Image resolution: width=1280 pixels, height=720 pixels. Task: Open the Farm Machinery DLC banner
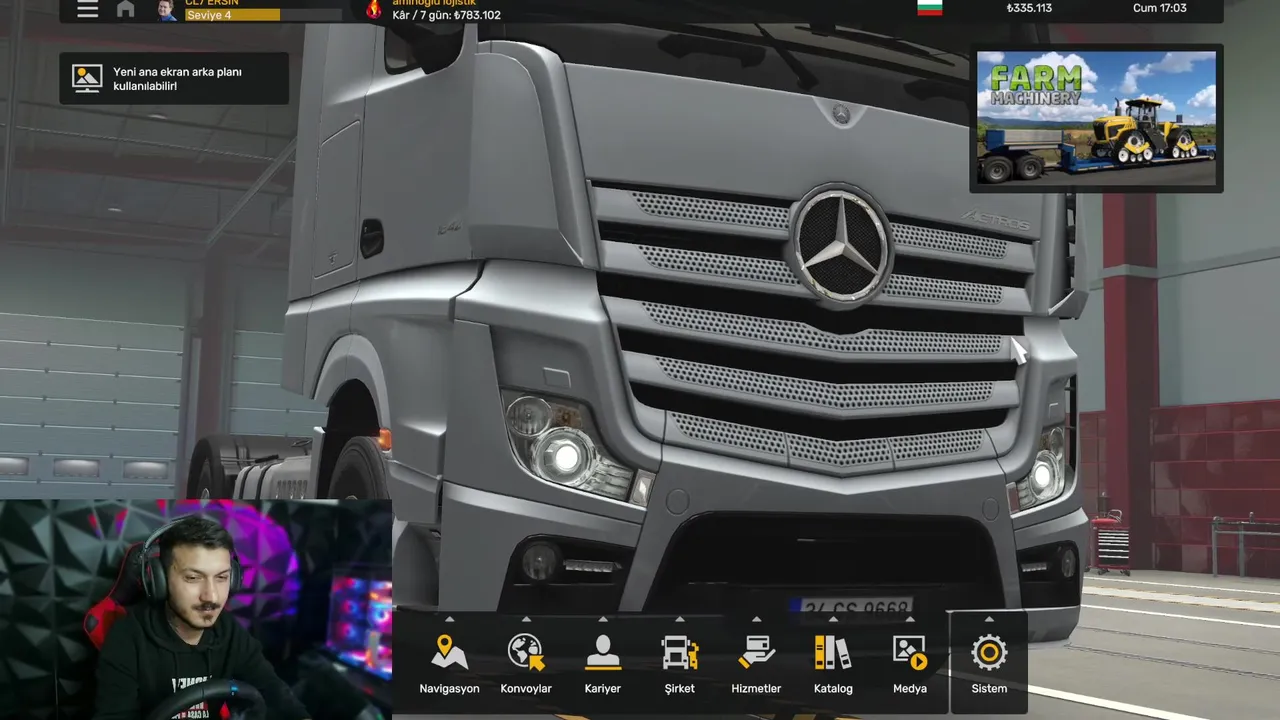(x=1096, y=118)
